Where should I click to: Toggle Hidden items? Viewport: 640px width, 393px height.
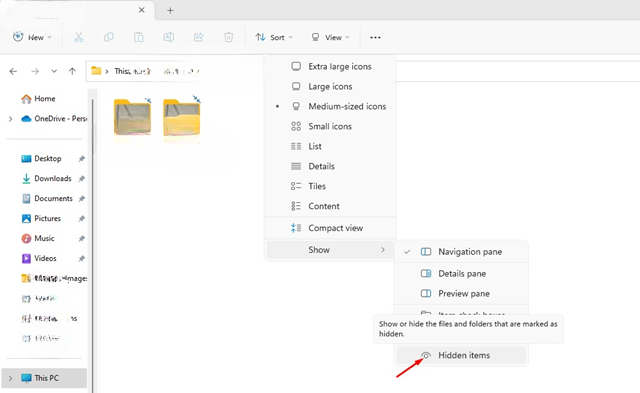(x=461, y=355)
